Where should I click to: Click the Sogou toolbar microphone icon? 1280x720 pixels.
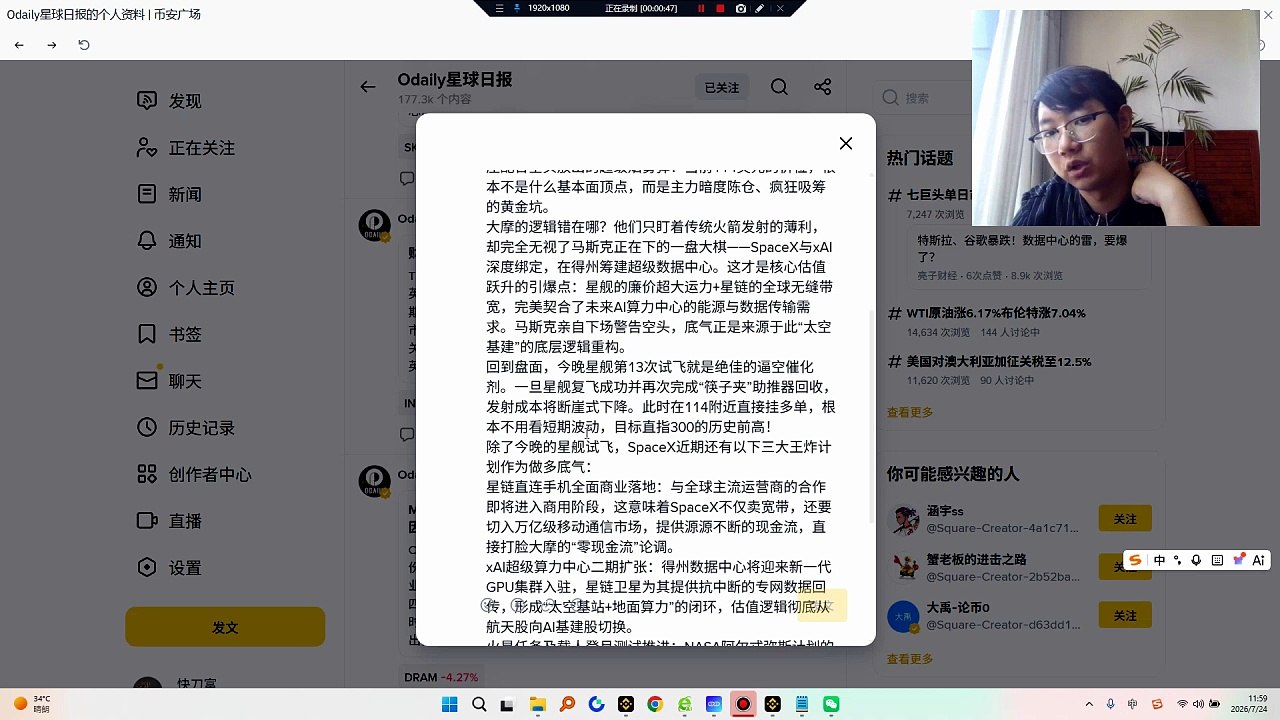pos(1197,560)
